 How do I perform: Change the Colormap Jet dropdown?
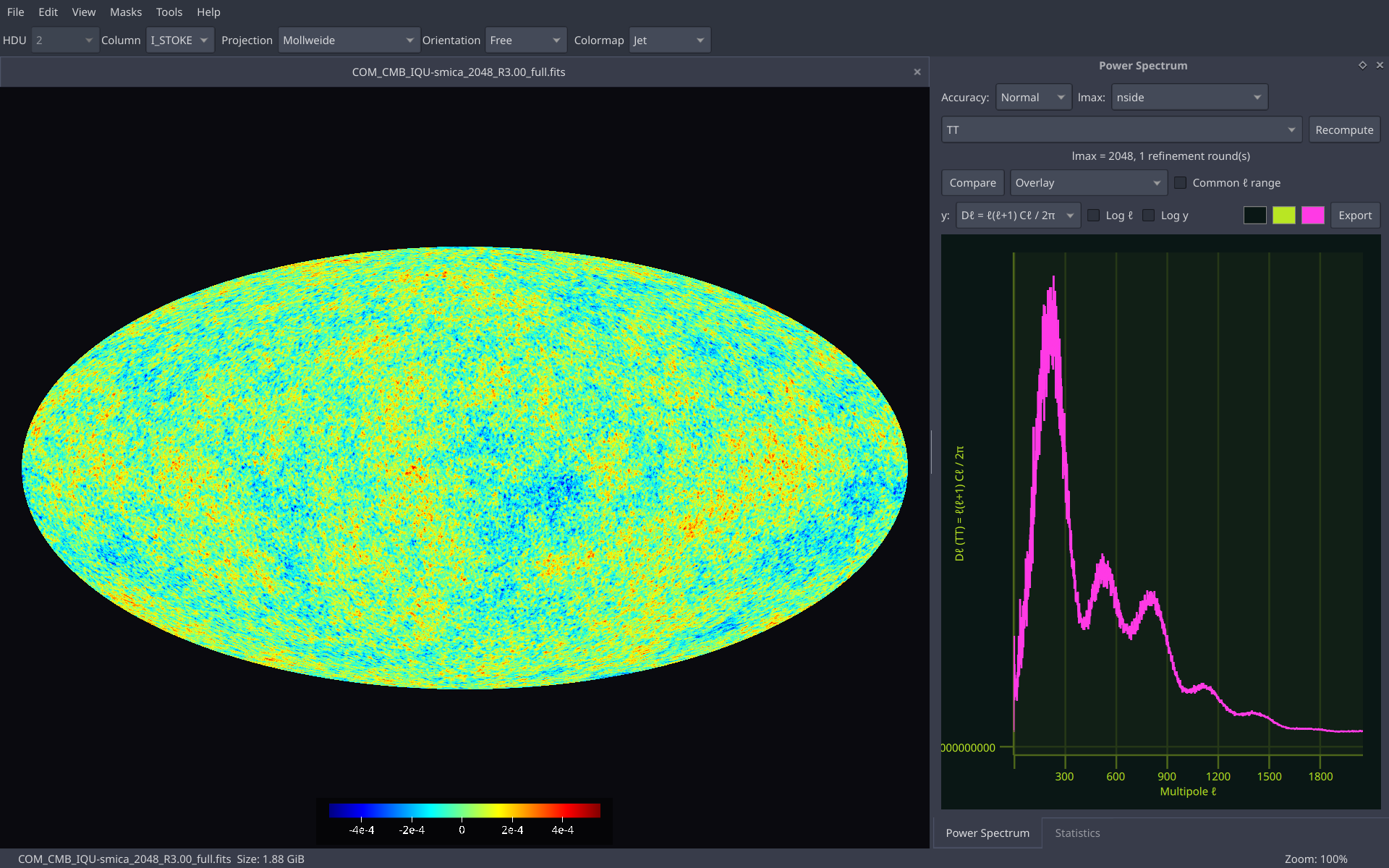pos(670,41)
